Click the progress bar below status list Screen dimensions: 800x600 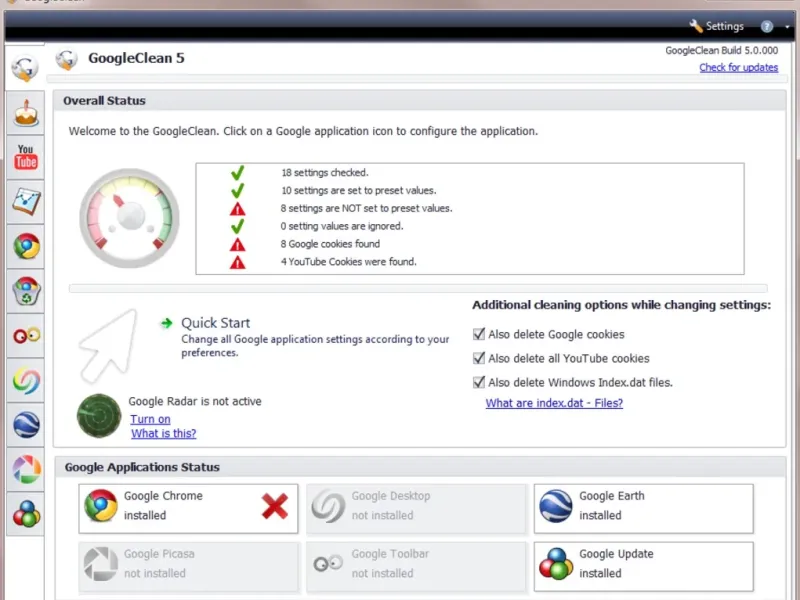(418, 289)
